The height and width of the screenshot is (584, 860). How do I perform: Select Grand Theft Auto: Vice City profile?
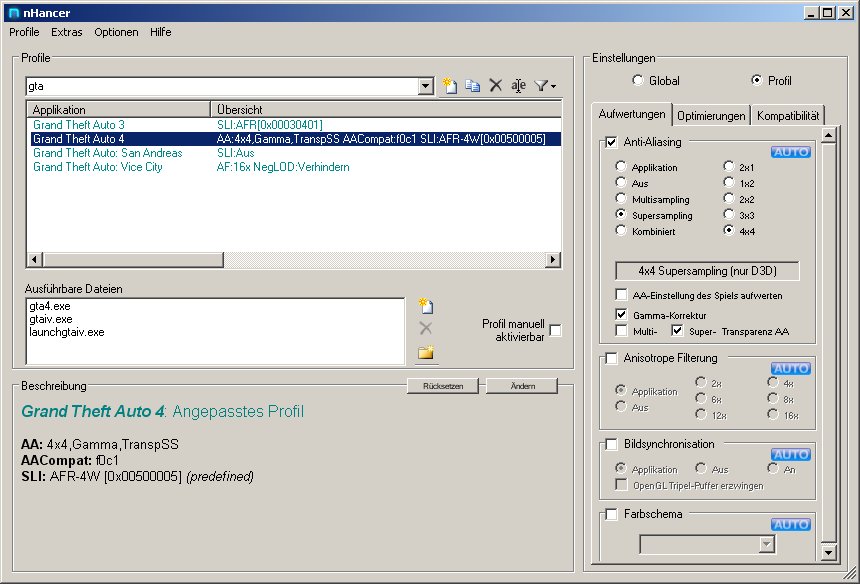coord(98,167)
